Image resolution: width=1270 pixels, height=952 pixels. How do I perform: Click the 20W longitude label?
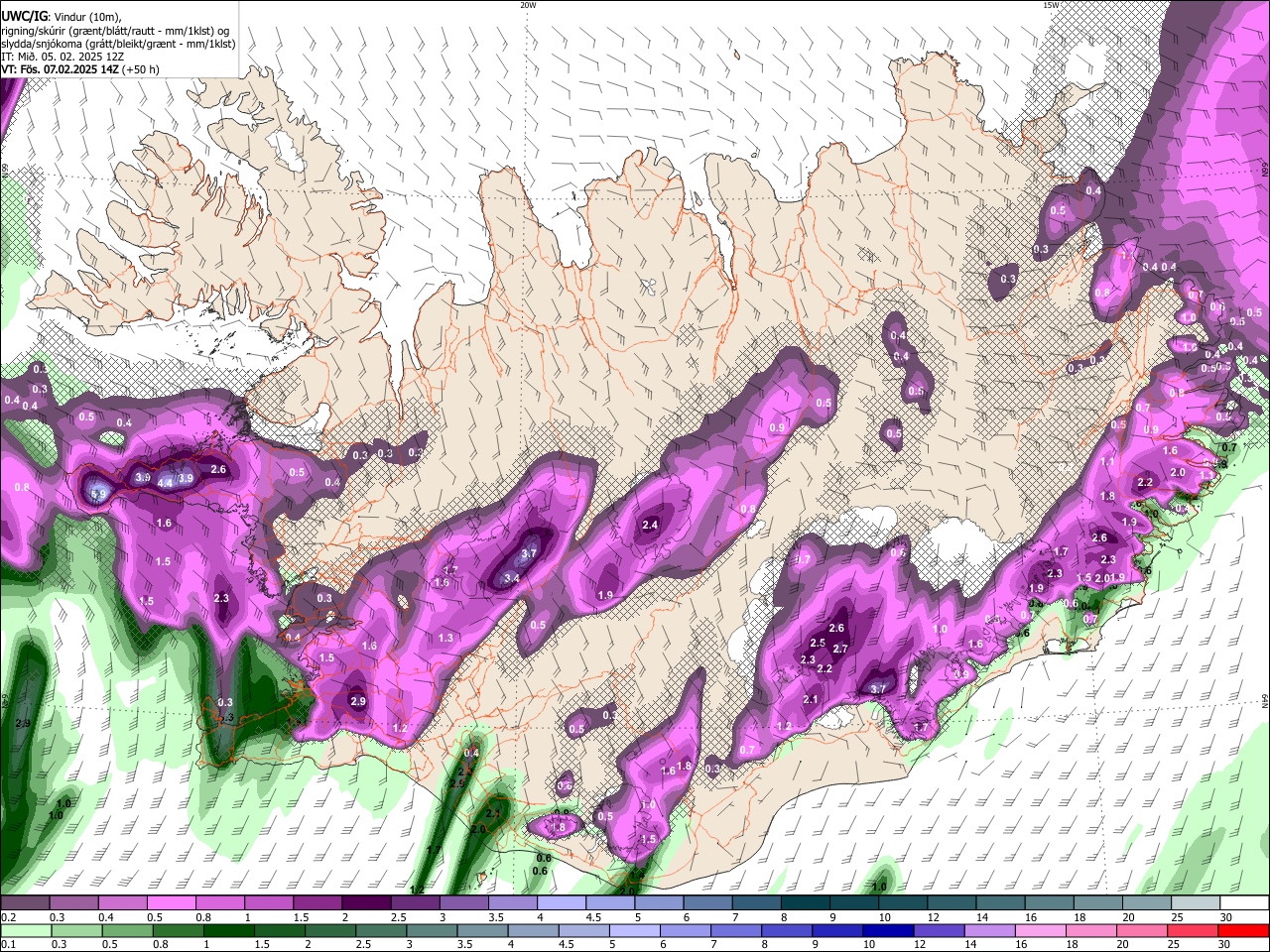pos(528,5)
